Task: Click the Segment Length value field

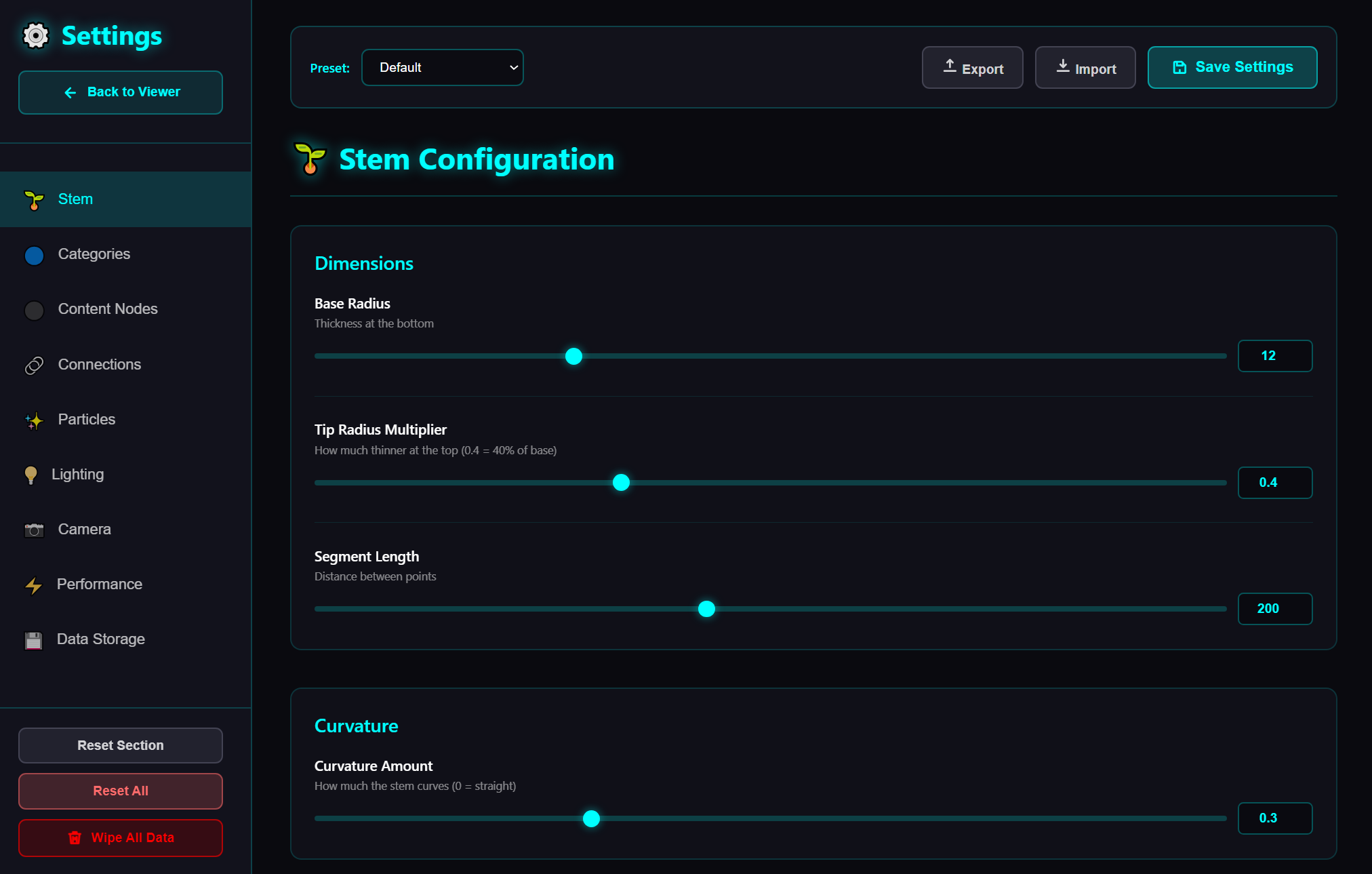Action: pos(1274,609)
